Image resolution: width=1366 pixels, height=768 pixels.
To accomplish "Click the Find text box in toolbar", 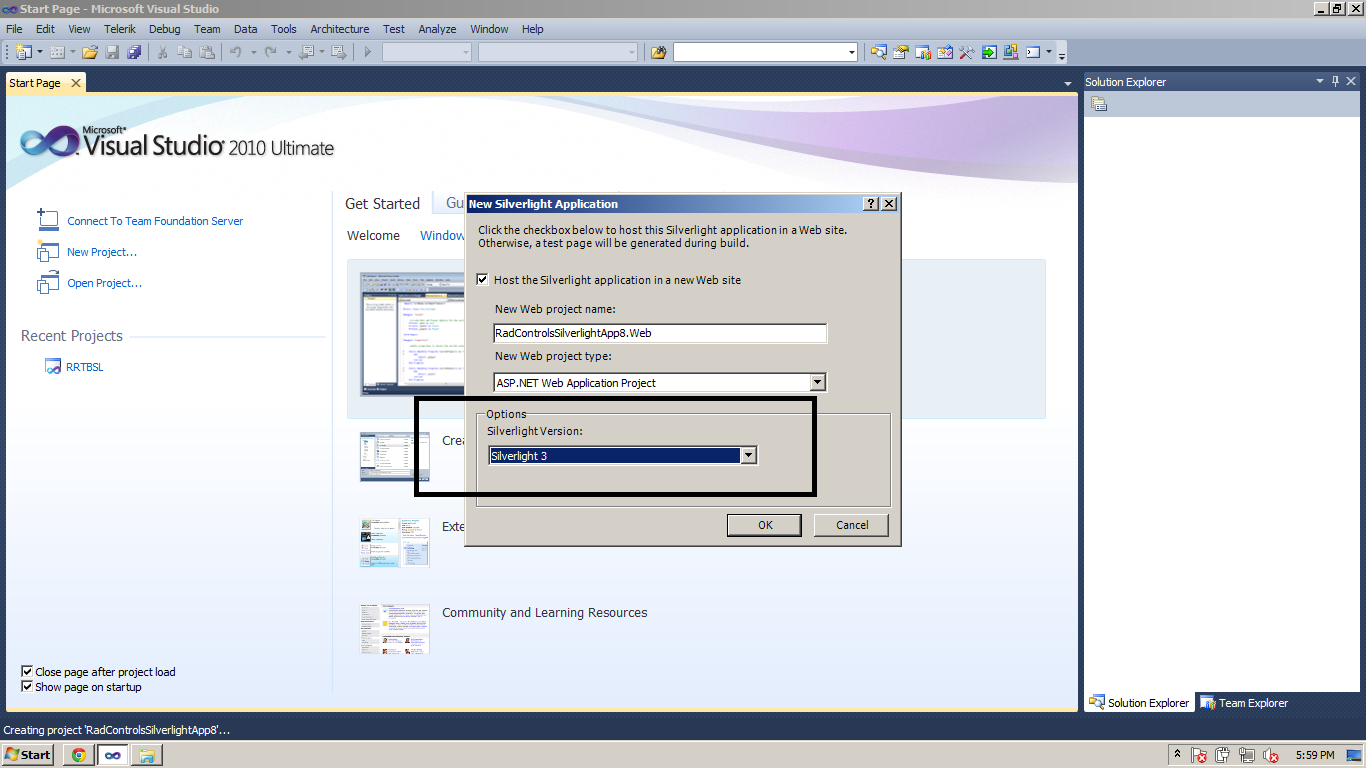I will click(759, 52).
